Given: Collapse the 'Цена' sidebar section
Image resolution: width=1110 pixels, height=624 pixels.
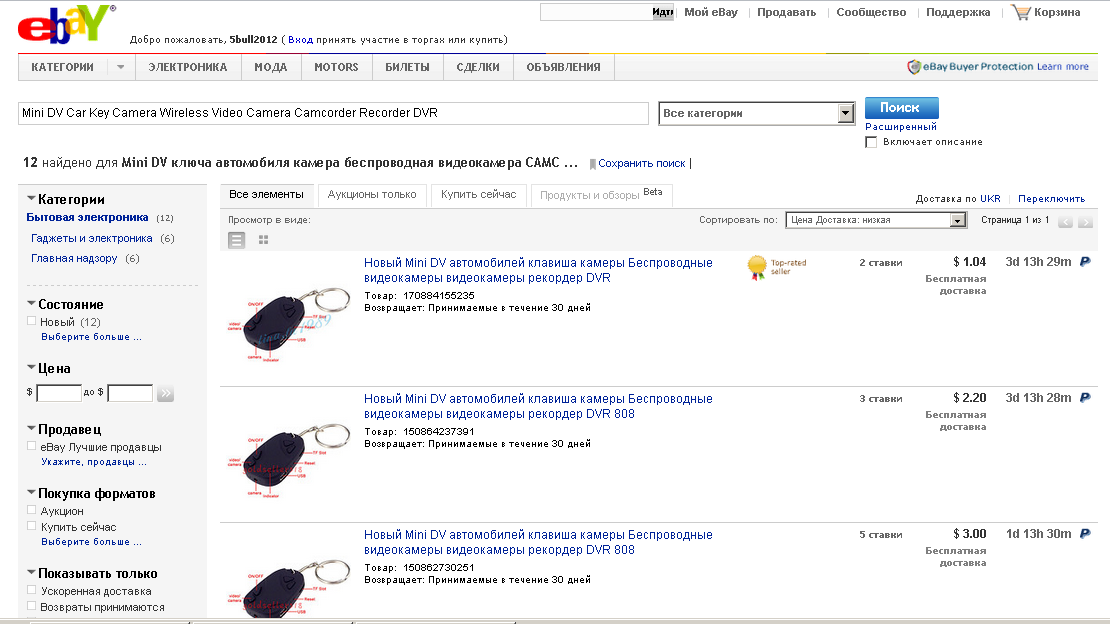Looking at the screenshot, I should coord(31,367).
